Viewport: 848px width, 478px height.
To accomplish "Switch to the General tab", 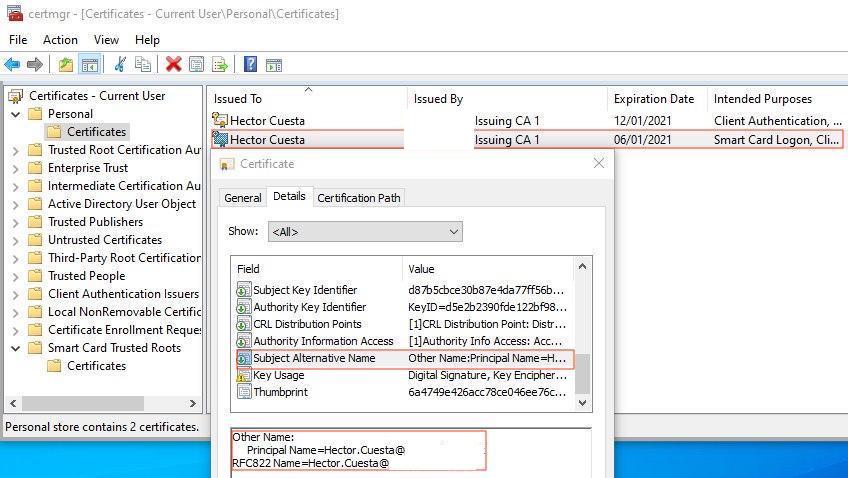I will [x=242, y=198].
